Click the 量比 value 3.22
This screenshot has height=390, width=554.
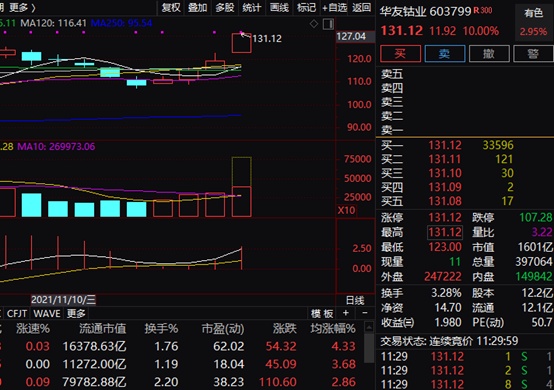542,232
